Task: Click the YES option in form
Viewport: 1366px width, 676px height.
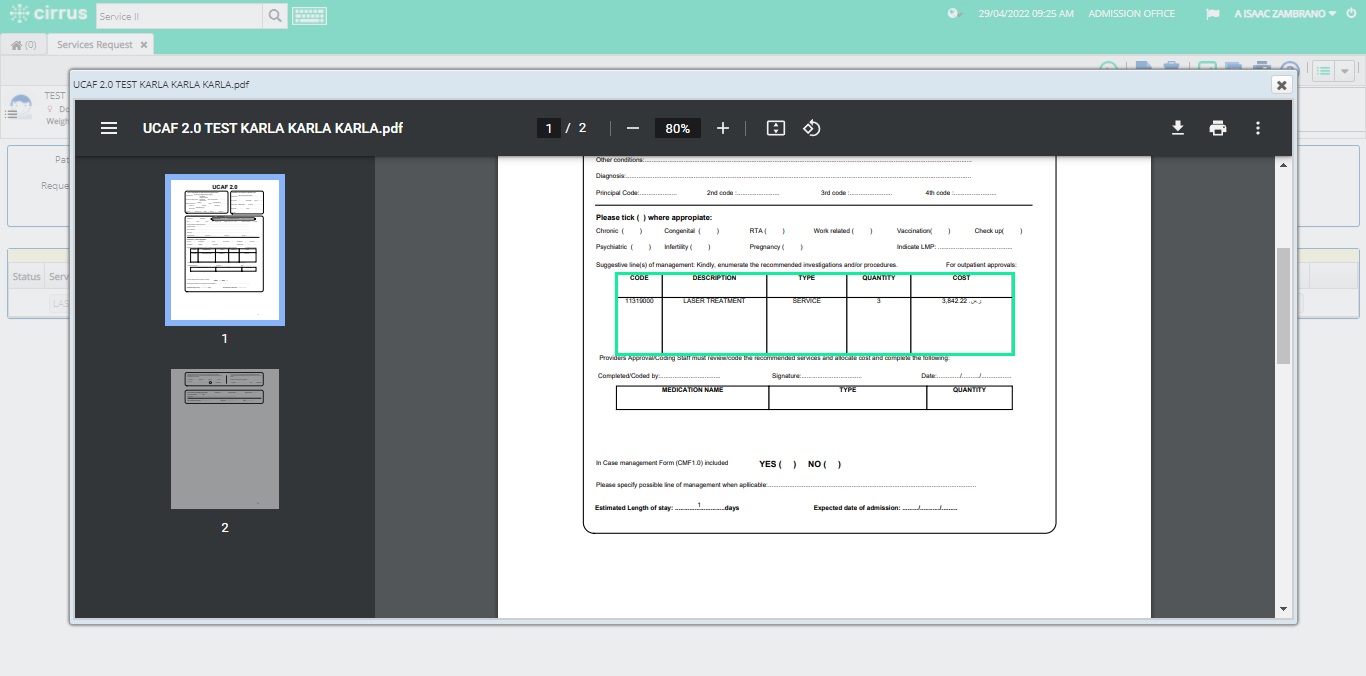Action: [778, 464]
